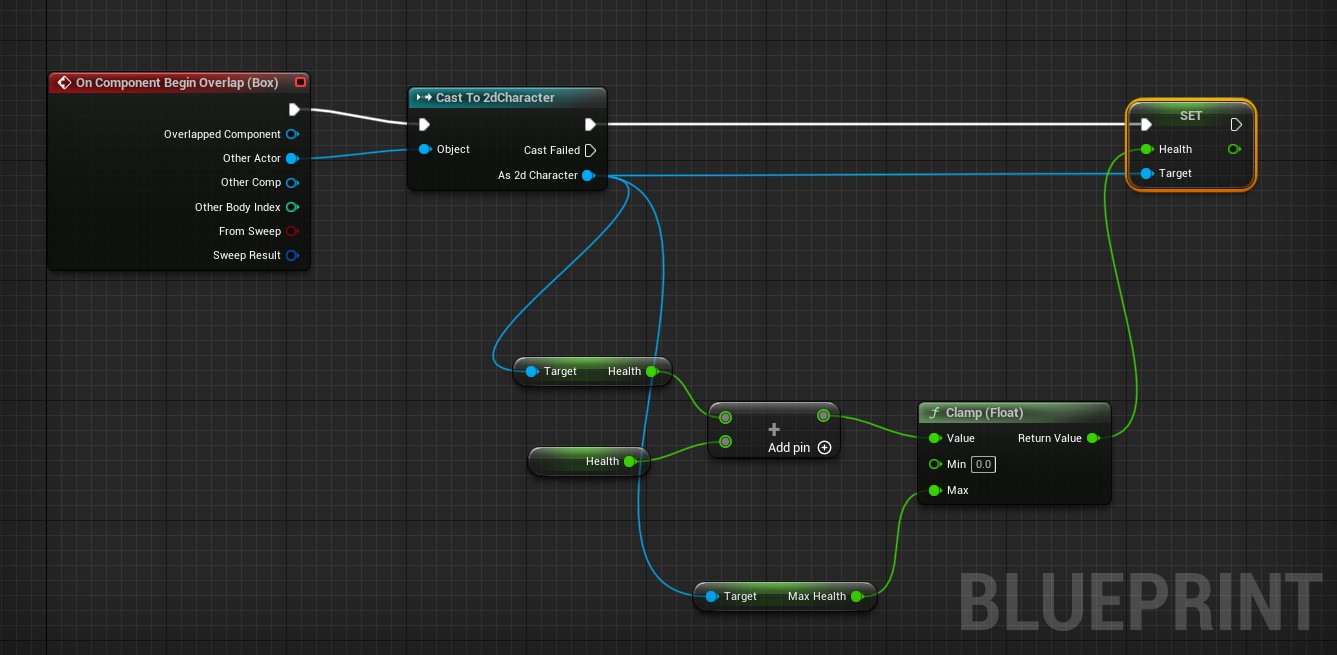Click the Max Health output pin
1337x655 pixels.
(857, 596)
